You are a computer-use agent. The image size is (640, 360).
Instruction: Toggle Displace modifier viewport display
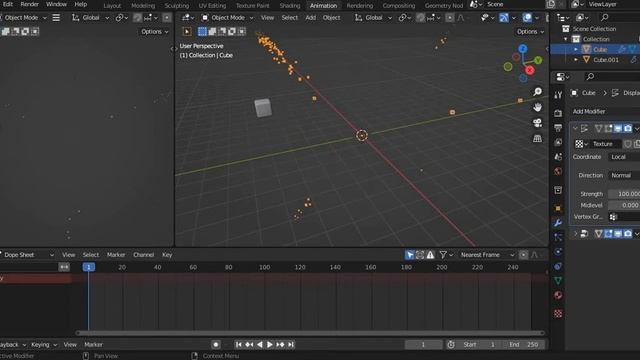618,129
